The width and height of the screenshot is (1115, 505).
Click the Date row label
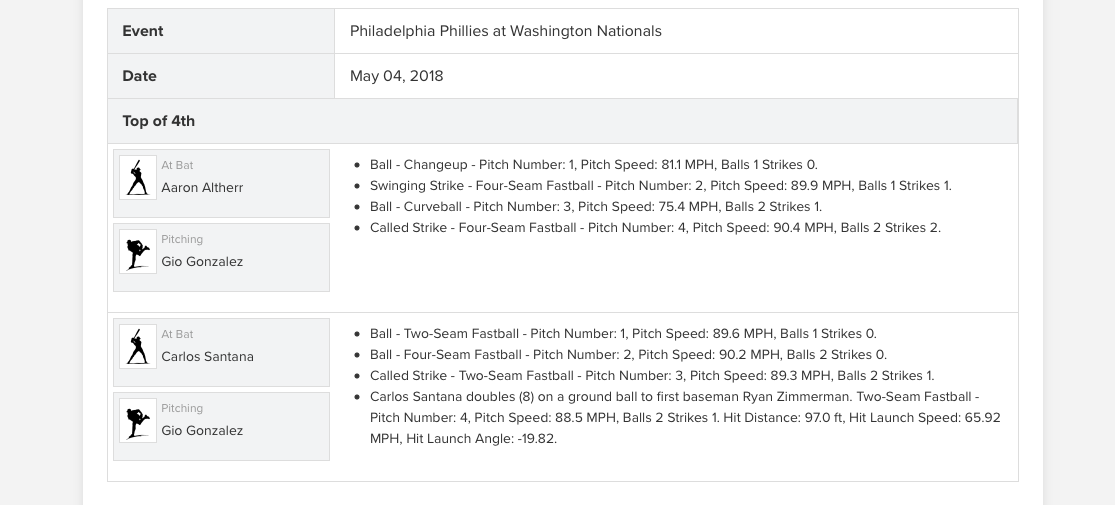pos(140,76)
